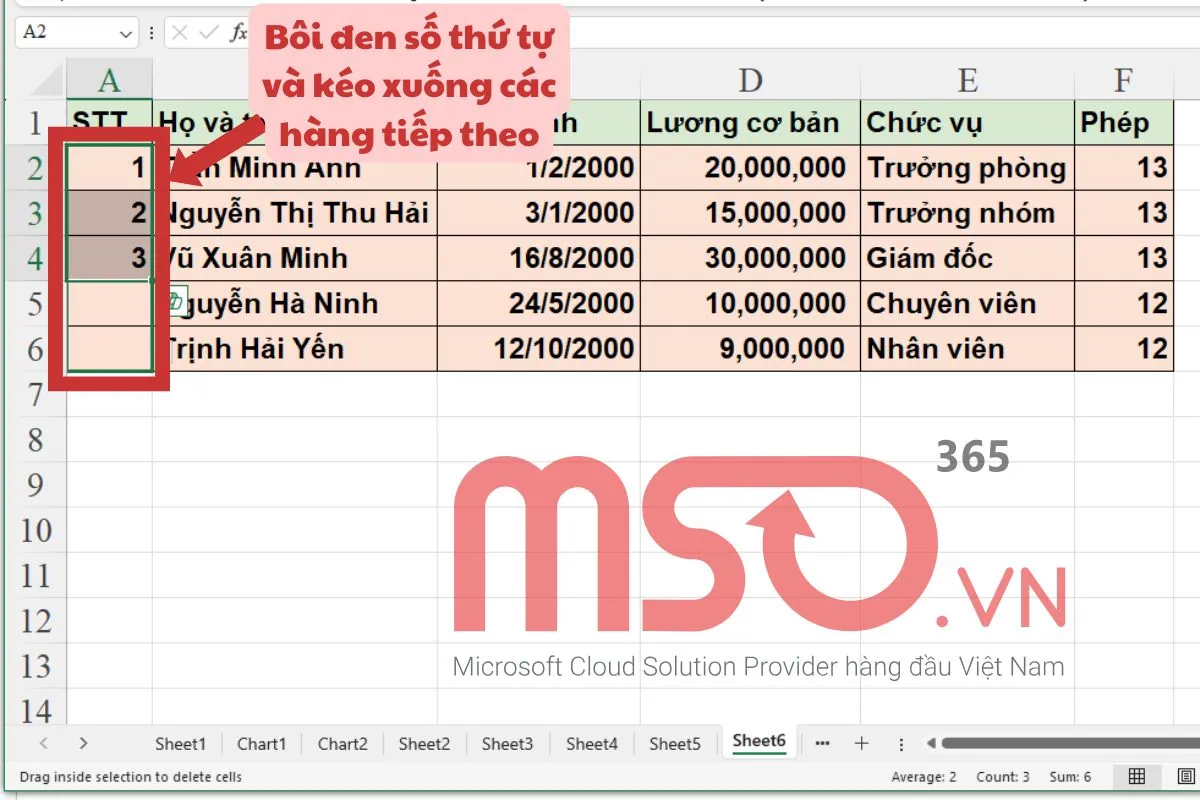Click the Sum: 6 status bar indicator

point(1069,776)
